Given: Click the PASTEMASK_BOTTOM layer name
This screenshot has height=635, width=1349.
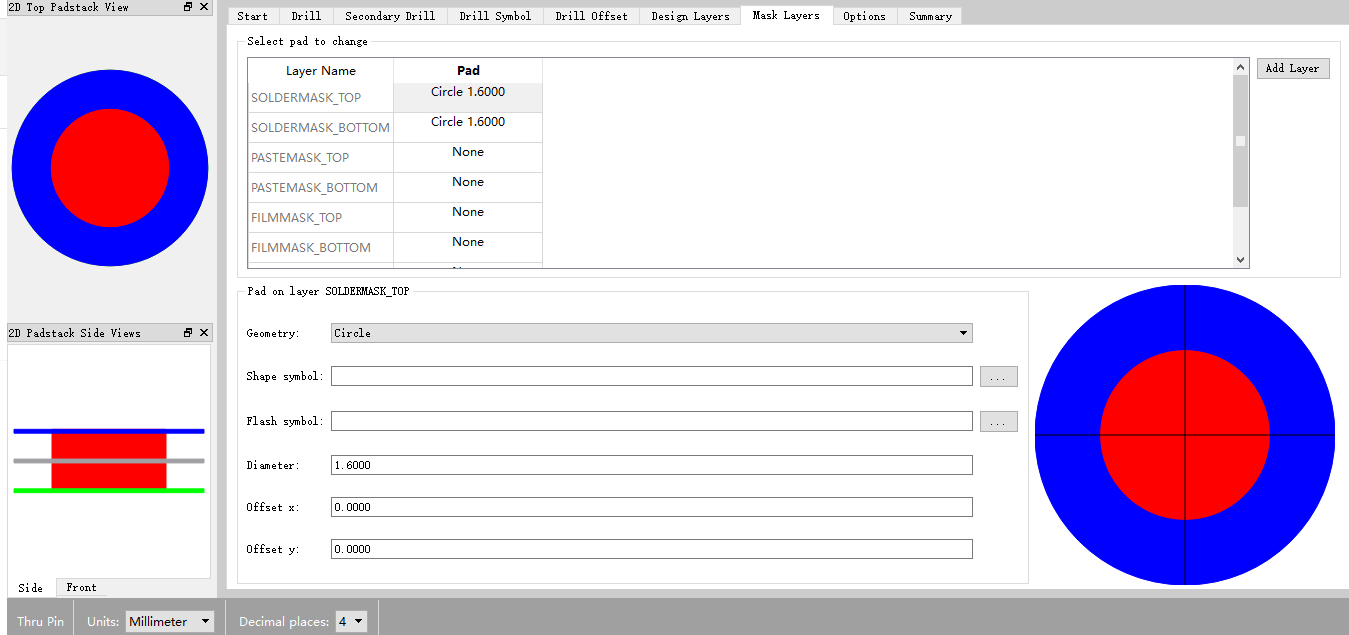Looking at the screenshot, I should 314,188.
